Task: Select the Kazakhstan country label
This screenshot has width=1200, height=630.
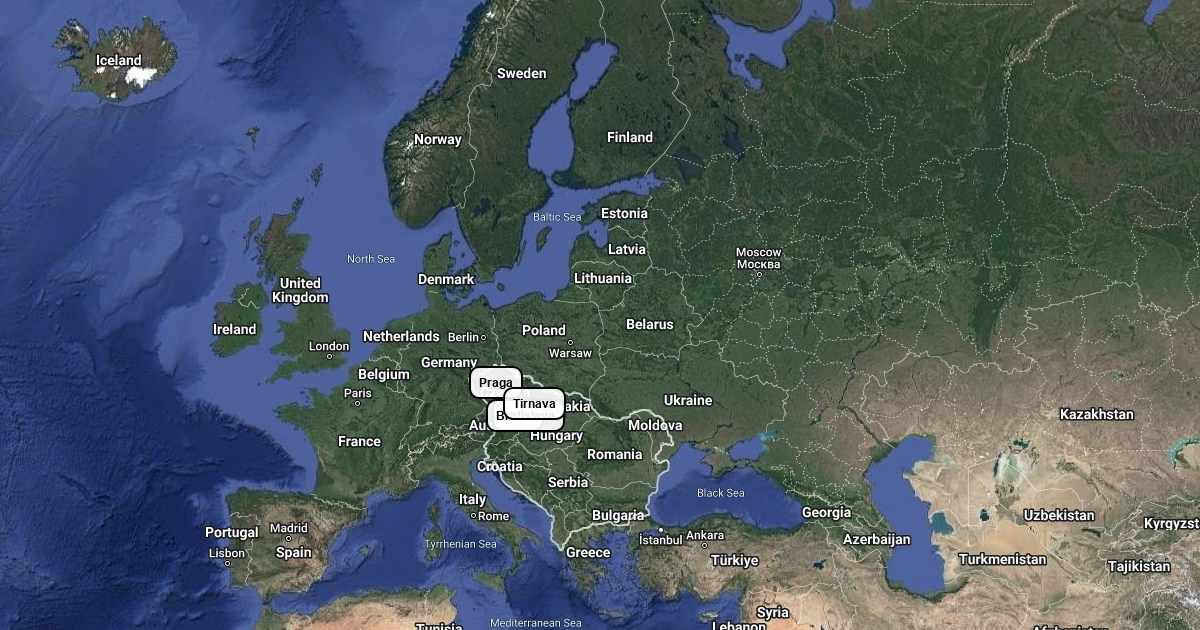Action: [1097, 414]
